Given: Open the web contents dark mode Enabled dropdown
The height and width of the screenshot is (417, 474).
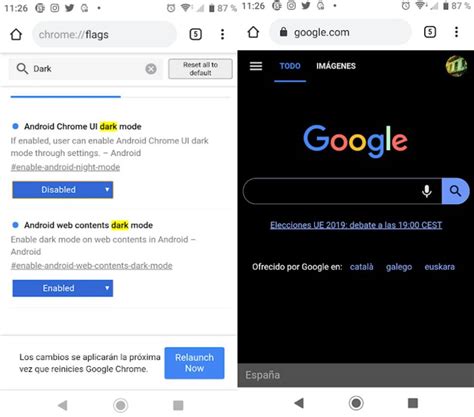Looking at the screenshot, I should [x=63, y=288].
